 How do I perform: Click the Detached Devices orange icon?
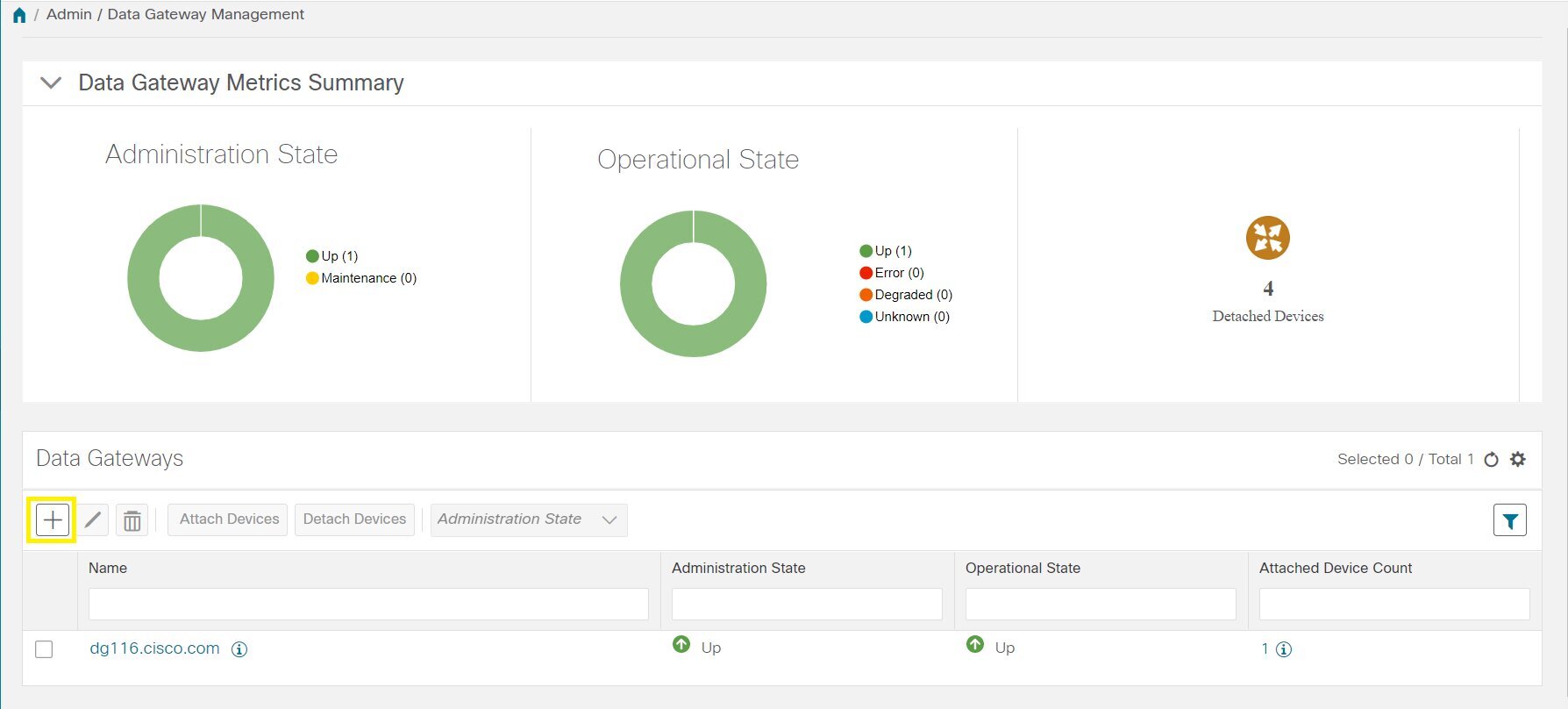tap(1267, 238)
